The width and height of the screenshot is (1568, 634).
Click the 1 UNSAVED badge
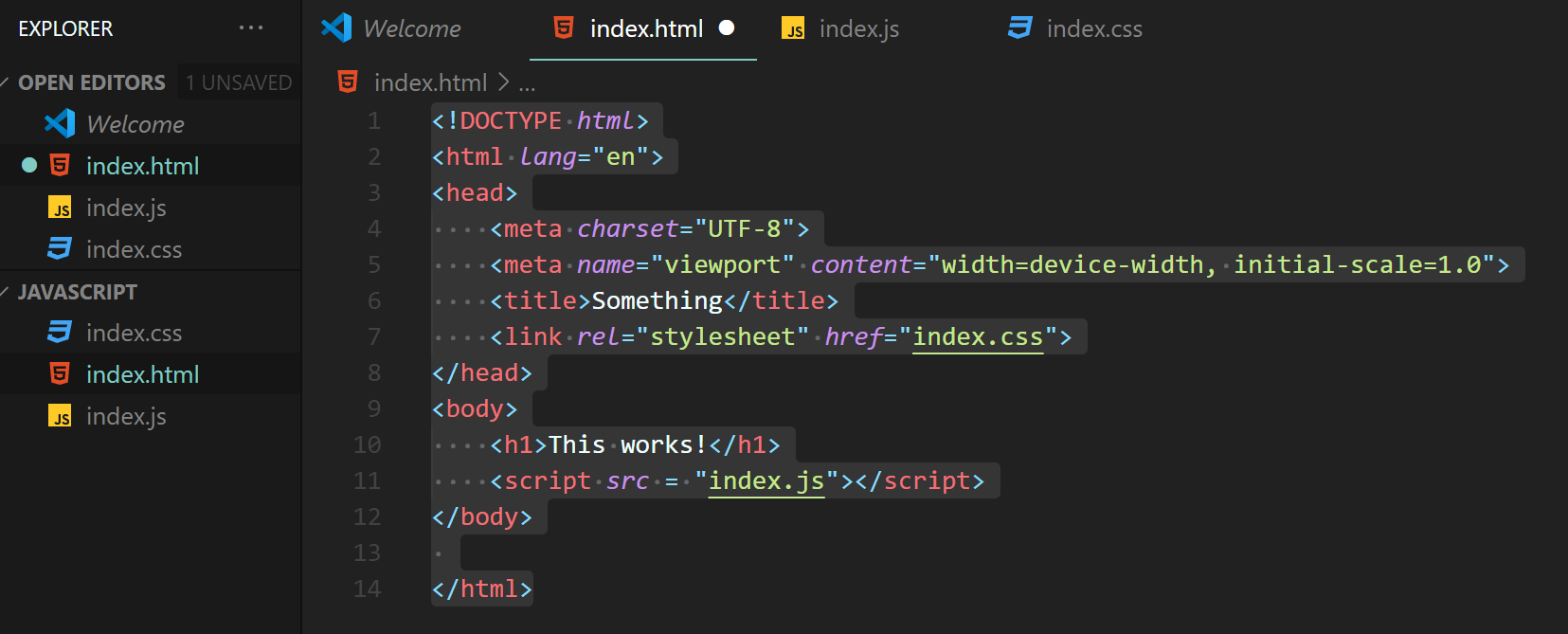[x=239, y=82]
